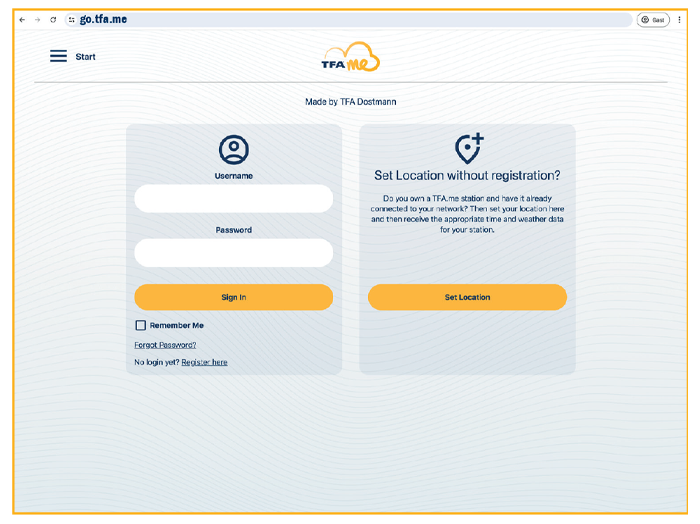Focus the Username input field
The image size is (700, 524).
pos(233,198)
